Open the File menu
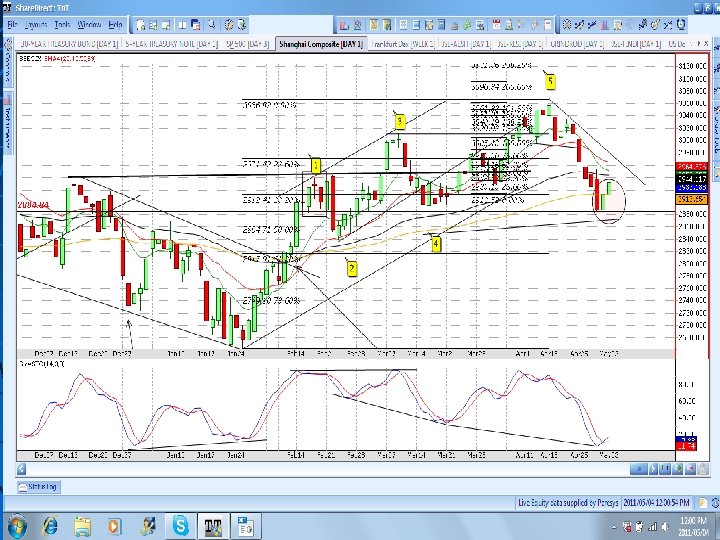This screenshot has height=540, width=720. (x=12, y=25)
